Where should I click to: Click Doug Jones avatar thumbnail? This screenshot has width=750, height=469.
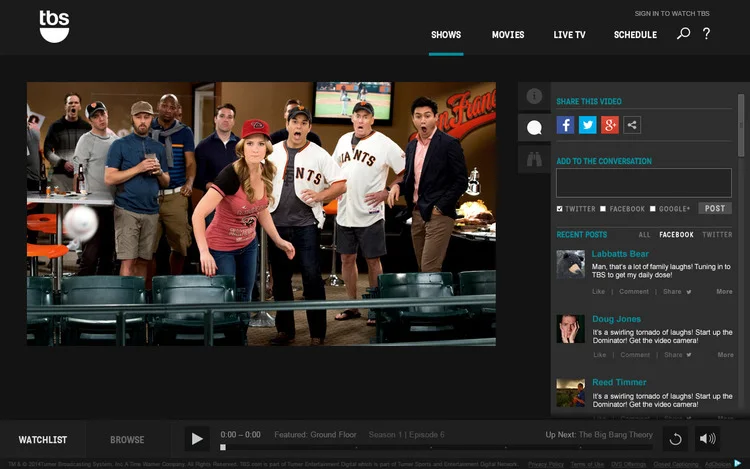point(570,328)
